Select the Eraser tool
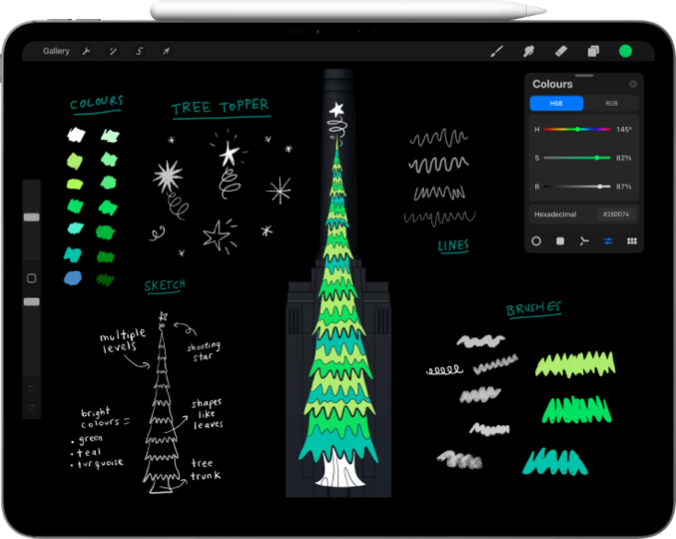 [561, 51]
